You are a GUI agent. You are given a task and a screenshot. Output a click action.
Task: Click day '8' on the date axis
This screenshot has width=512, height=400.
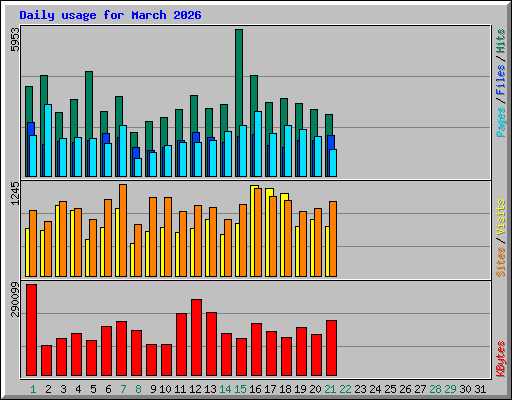(x=138, y=389)
